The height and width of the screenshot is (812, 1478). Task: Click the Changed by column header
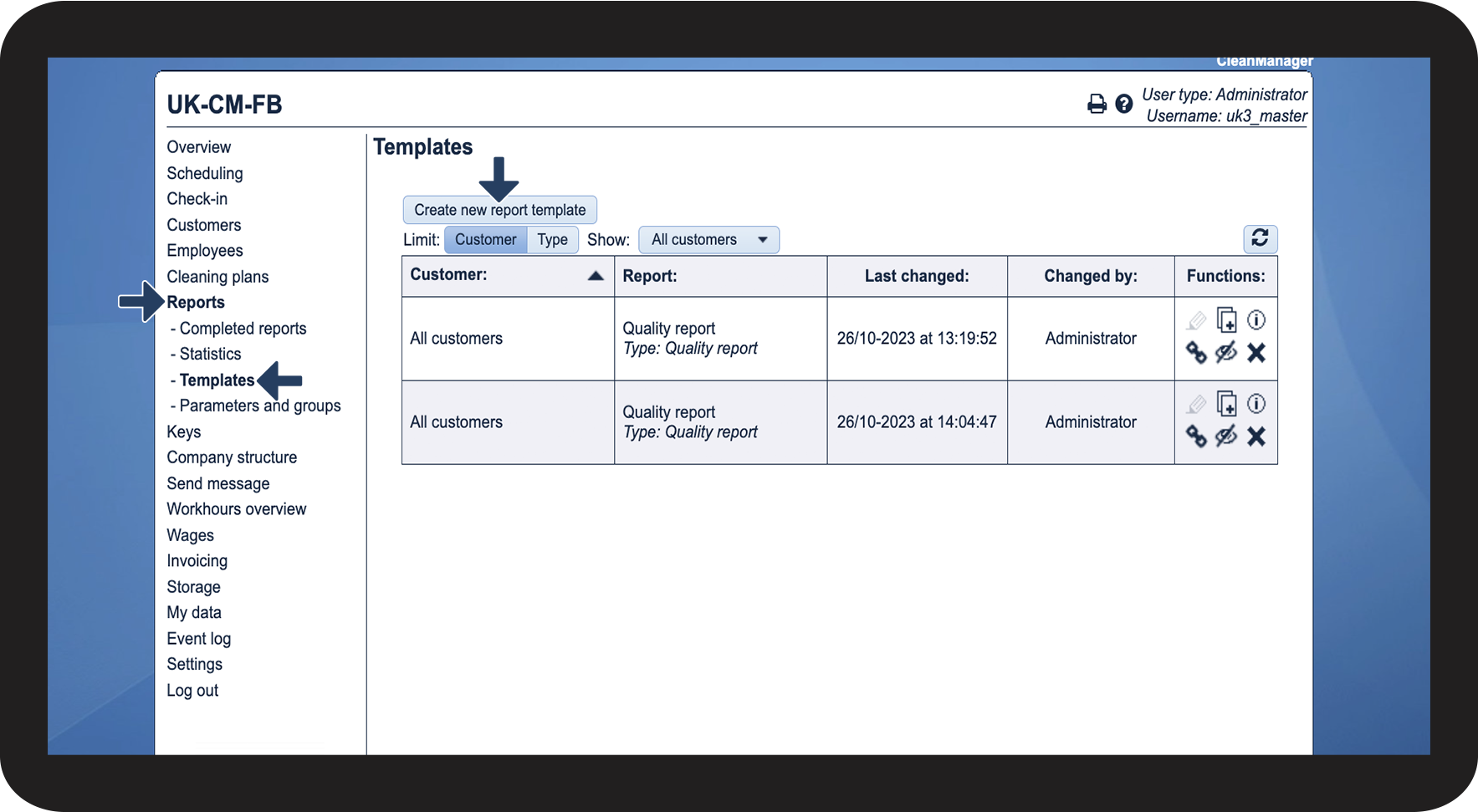click(1091, 276)
